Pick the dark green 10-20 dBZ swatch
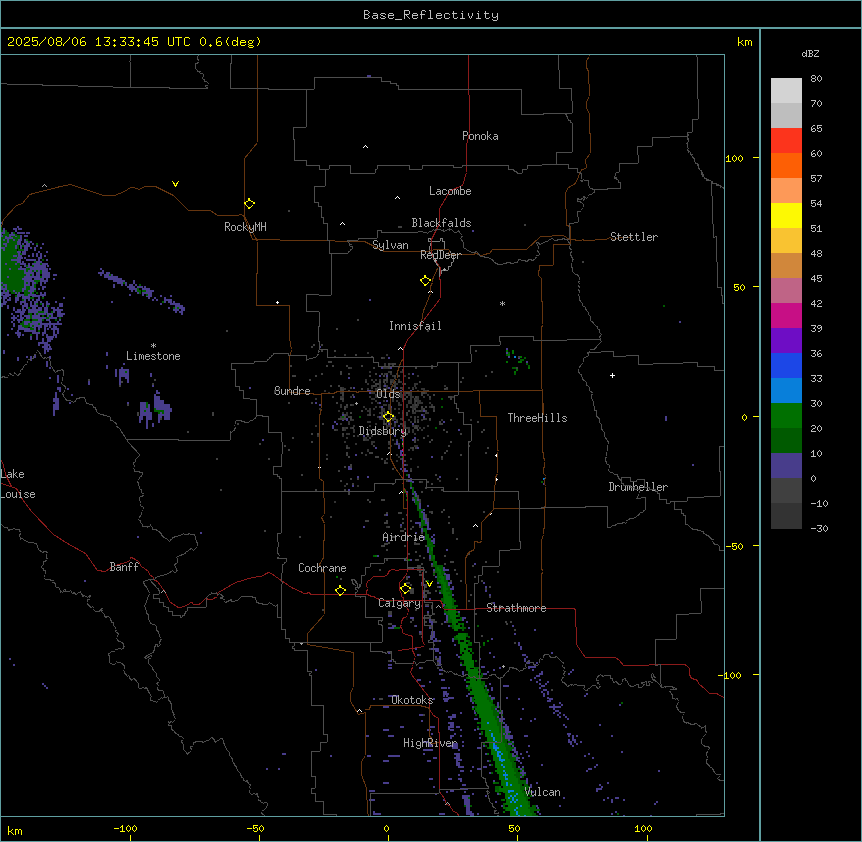 point(786,440)
